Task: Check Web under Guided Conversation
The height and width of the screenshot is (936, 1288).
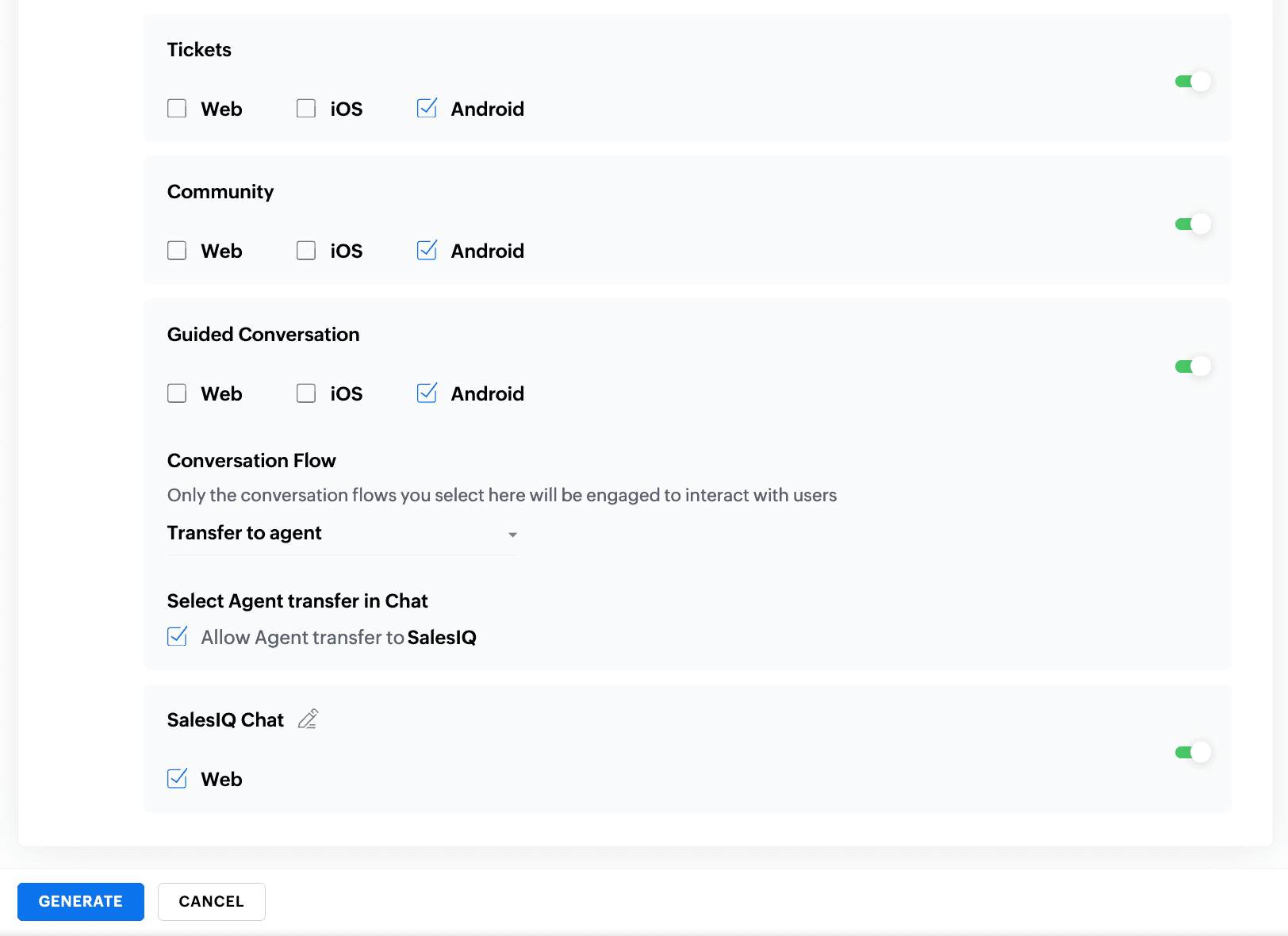Action: click(x=177, y=393)
